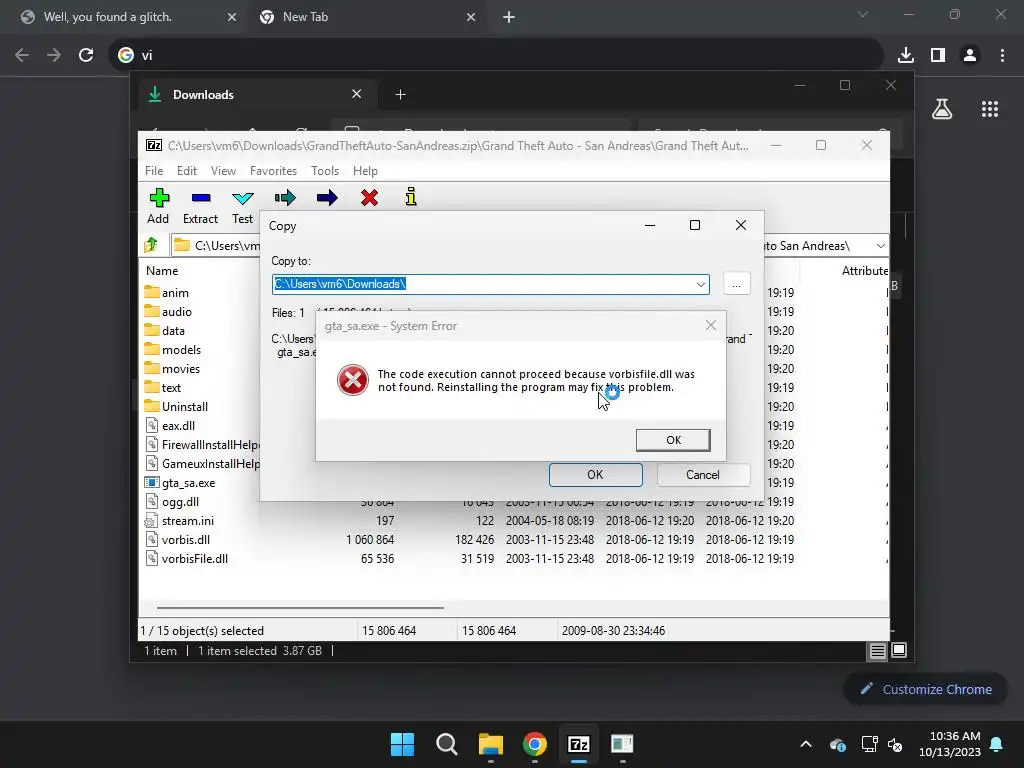Click the File Explorer taskbar icon
This screenshot has height=768, width=1024.
[490, 744]
